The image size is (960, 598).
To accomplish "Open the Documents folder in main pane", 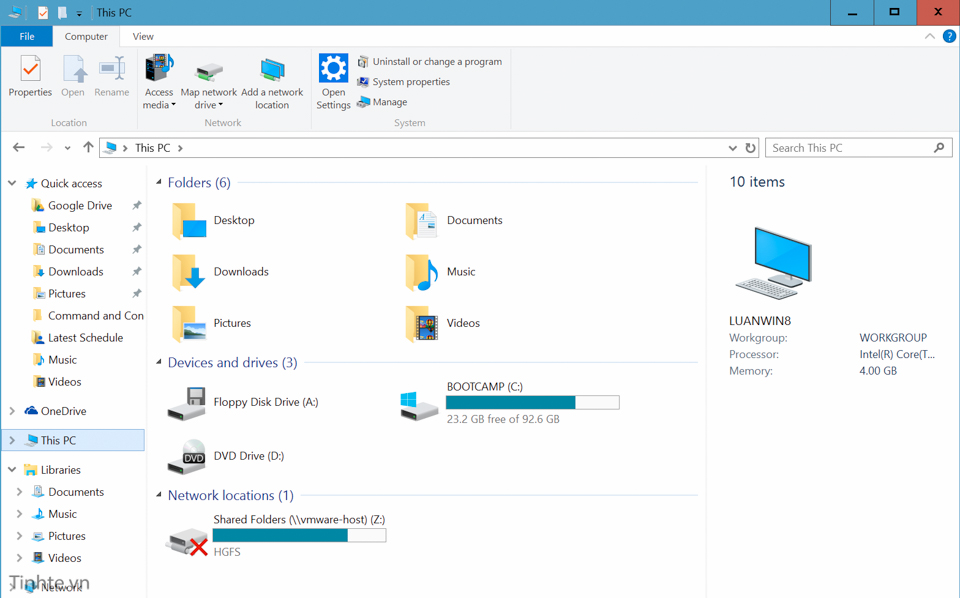I will point(454,220).
